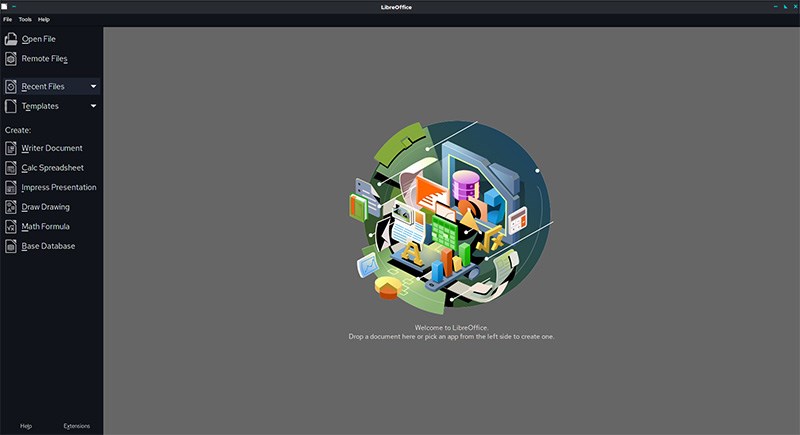
Task: Open the Help menu in menu bar
Action: point(44,19)
